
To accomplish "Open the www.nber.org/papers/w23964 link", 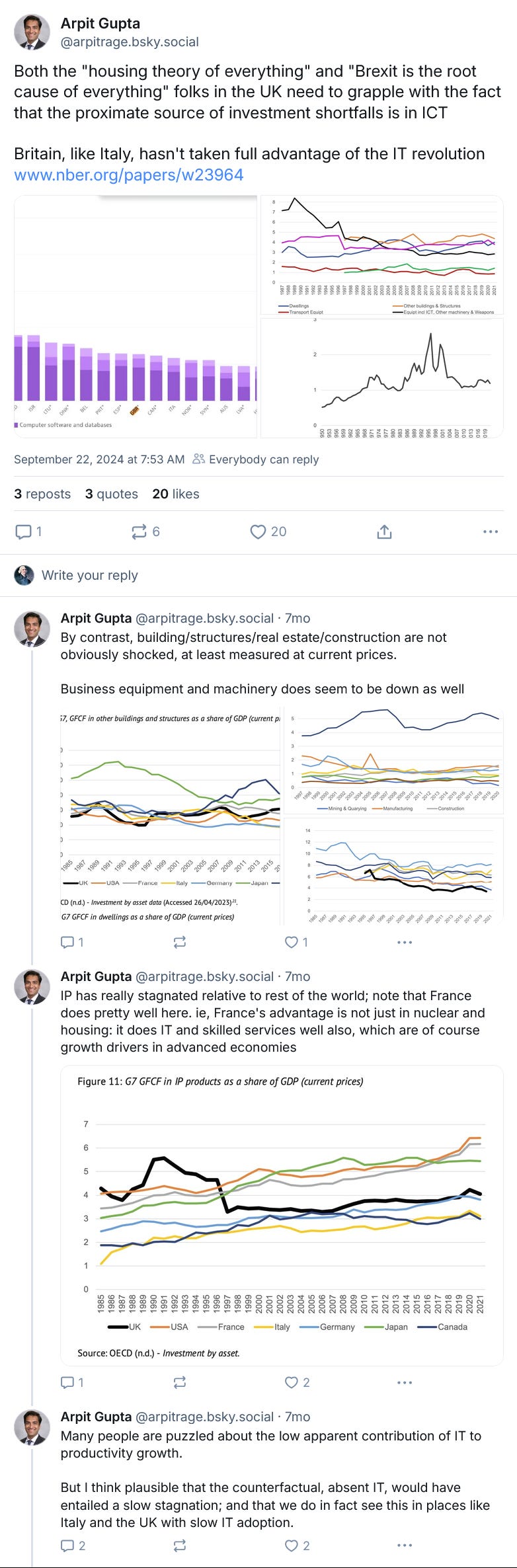I will pos(129,175).
